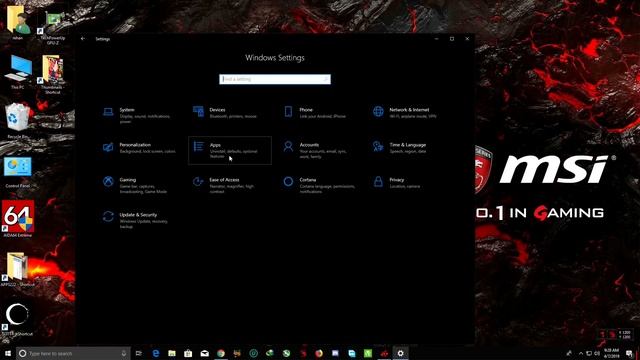Viewport: 640px width, 360px height.
Task: Open the Cortana settings category
Action: click(x=319, y=185)
